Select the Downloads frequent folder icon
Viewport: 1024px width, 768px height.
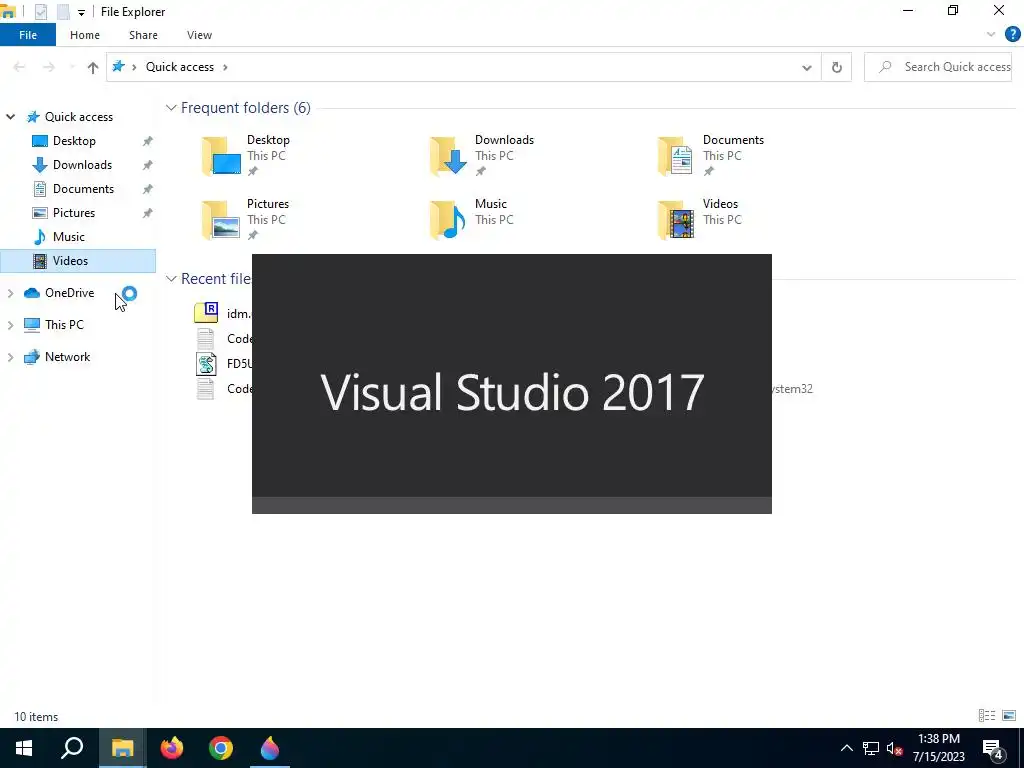coord(449,155)
